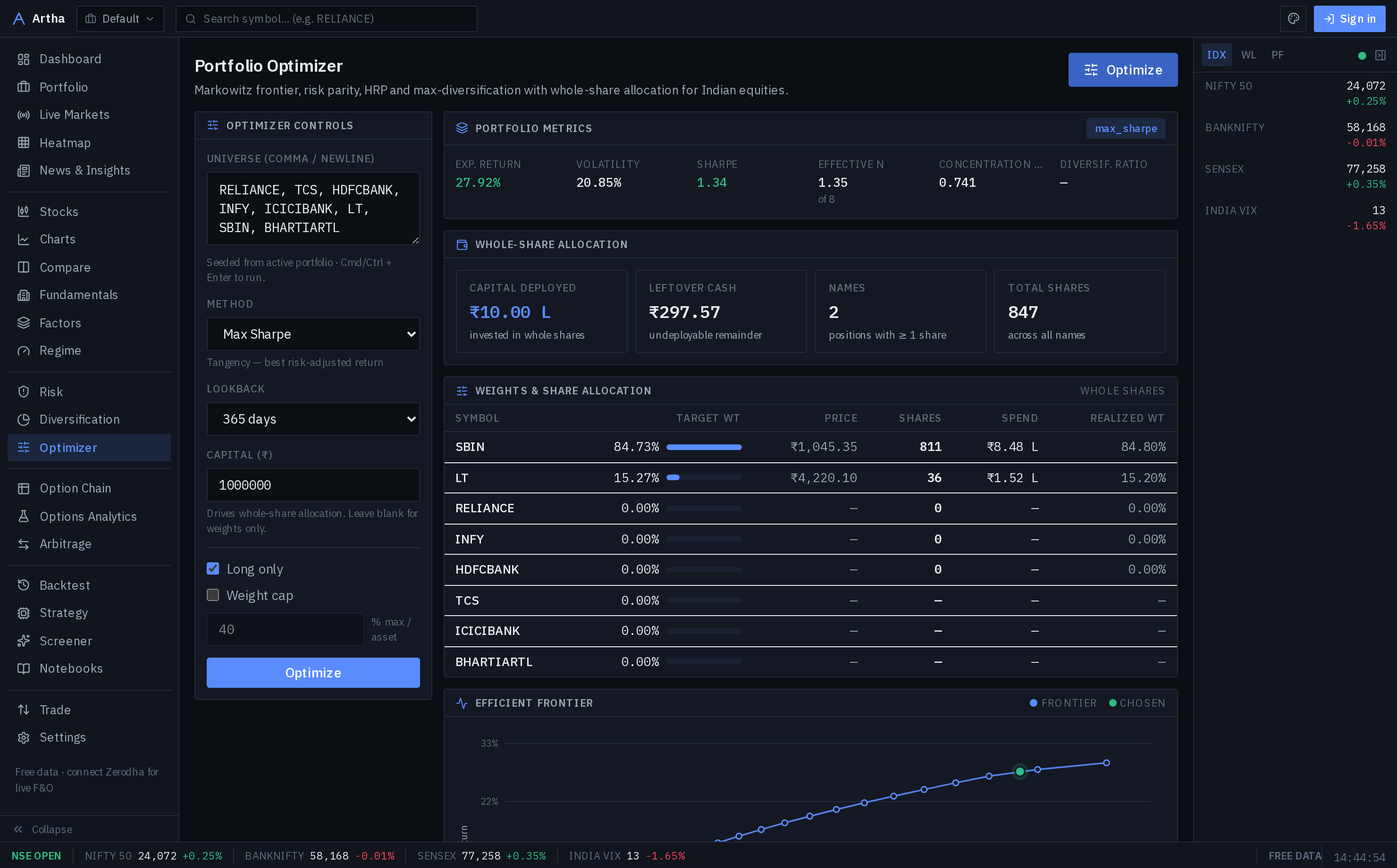Enable the Weight cap checkbox
The height and width of the screenshot is (868, 1397).
[x=213, y=595]
